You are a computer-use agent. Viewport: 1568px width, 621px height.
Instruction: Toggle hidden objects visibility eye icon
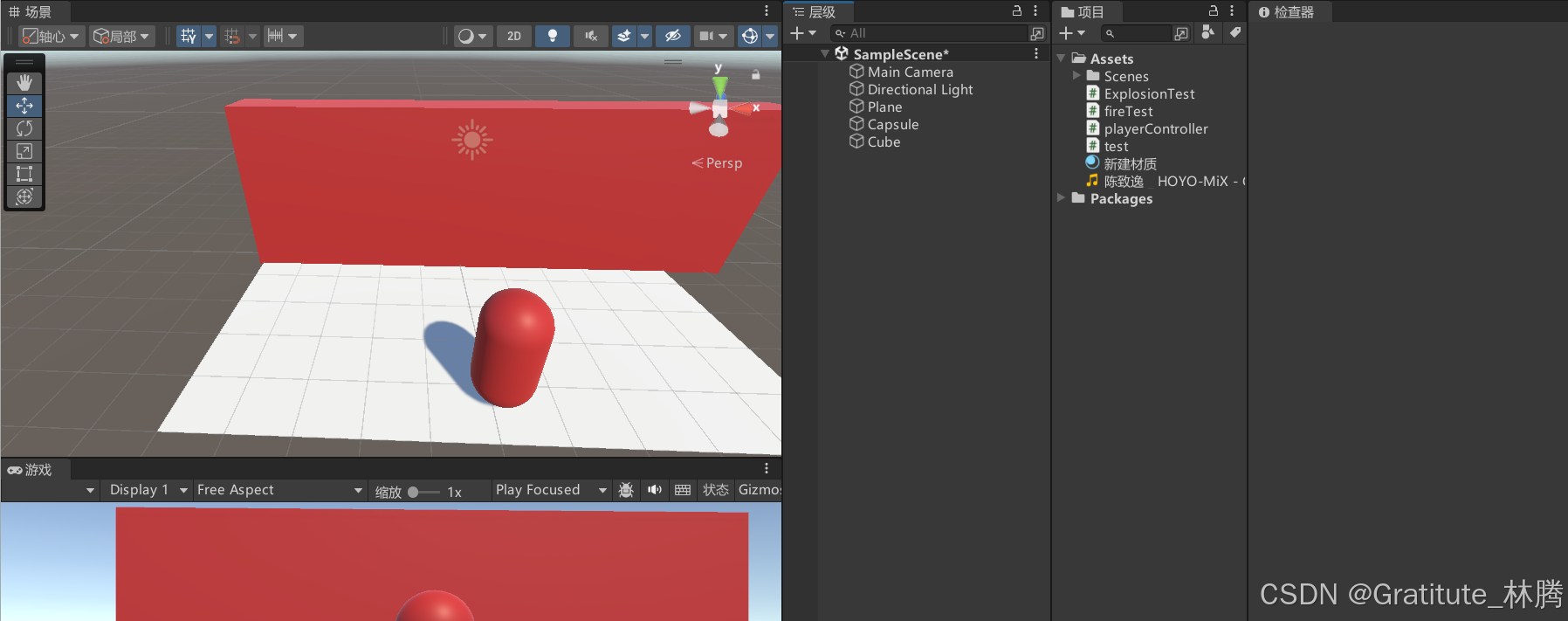click(673, 36)
